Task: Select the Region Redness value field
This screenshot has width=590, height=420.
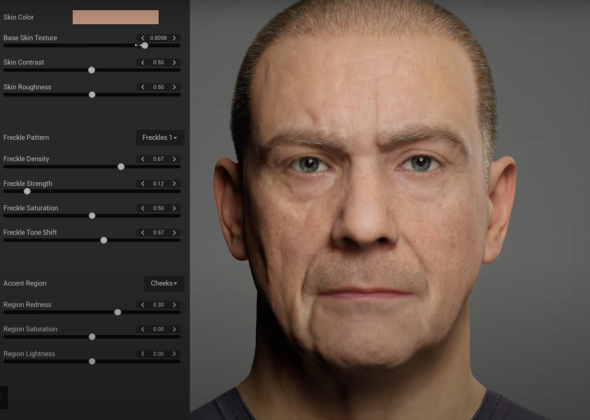Action: (x=158, y=305)
